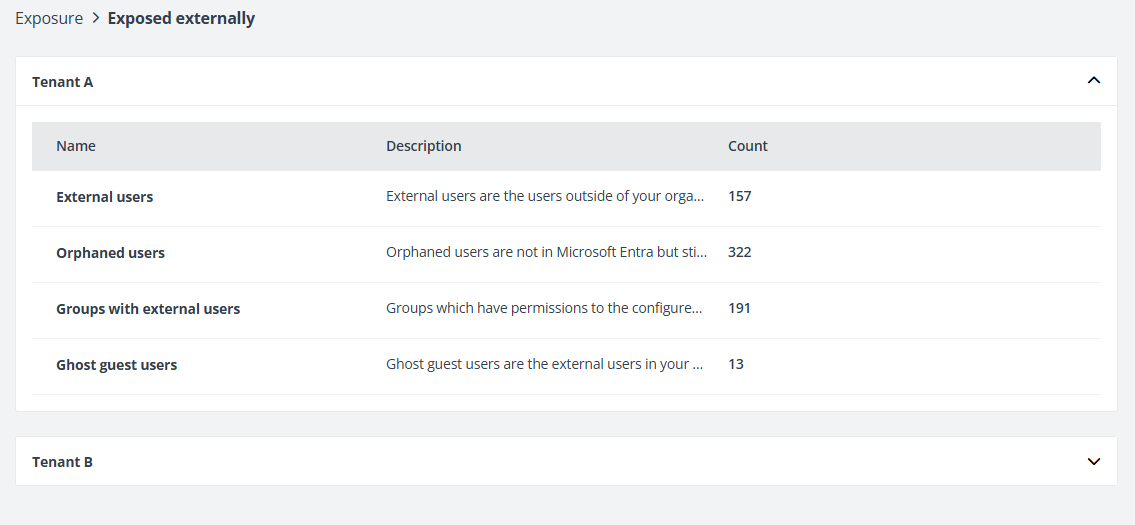Collapse the Tenant A section chevron
Screen dimensions: 1135x525
tap(1094, 80)
